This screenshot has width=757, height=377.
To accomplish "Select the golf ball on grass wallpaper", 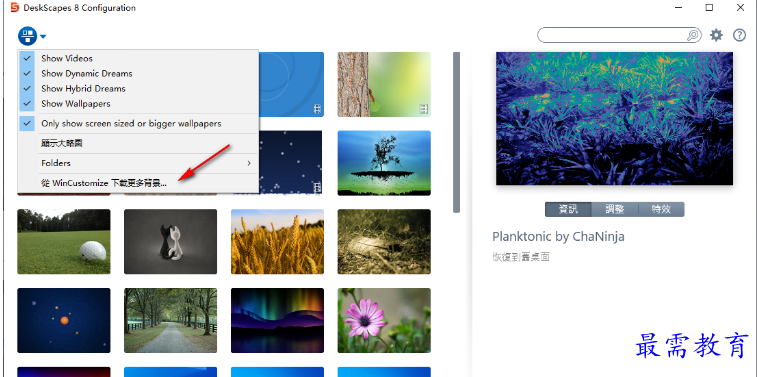I will pos(64,241).
